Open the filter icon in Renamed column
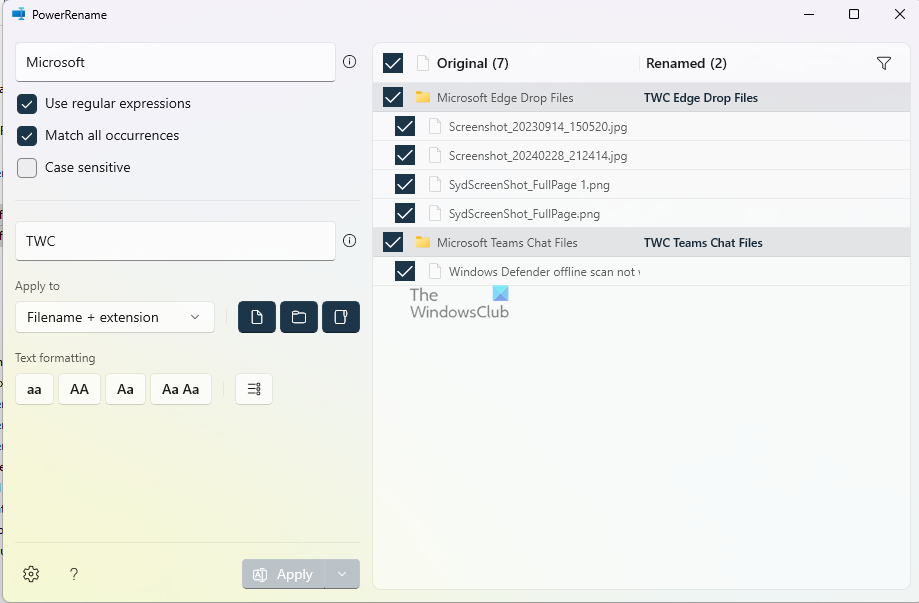 [883, 63]
